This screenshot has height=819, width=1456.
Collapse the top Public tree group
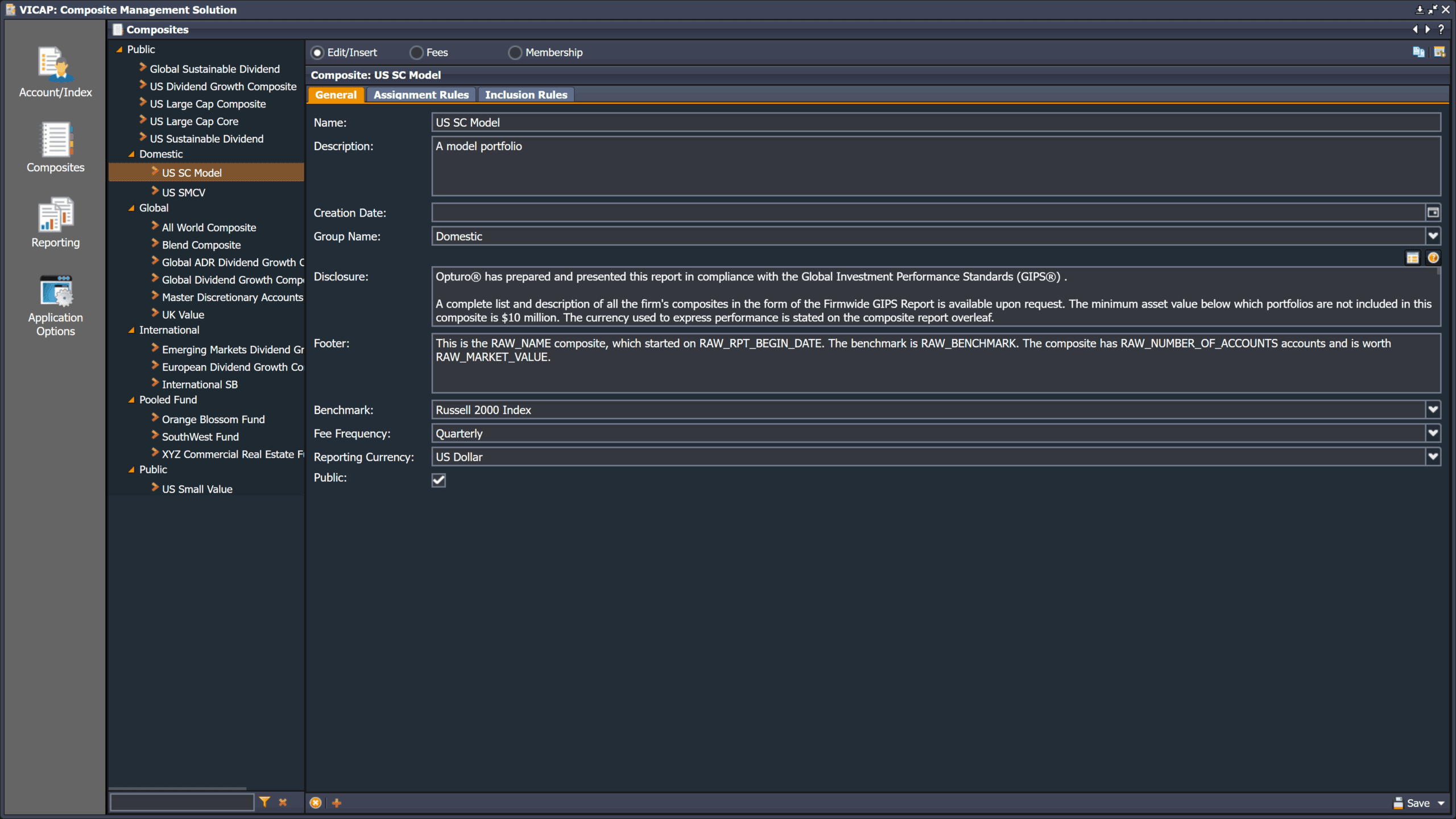(119, 49)
